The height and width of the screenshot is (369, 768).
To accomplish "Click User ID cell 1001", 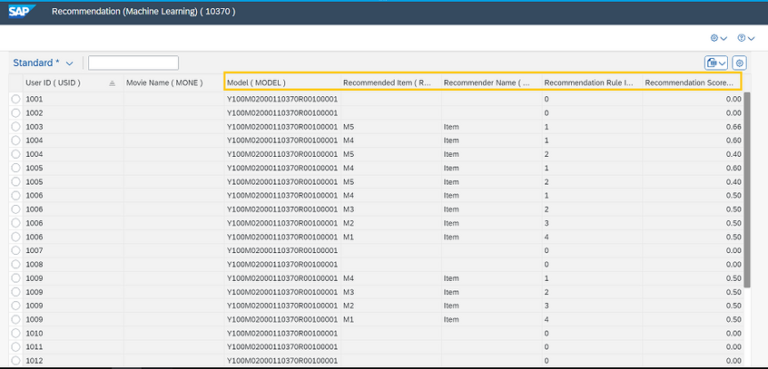I will 34,99.
